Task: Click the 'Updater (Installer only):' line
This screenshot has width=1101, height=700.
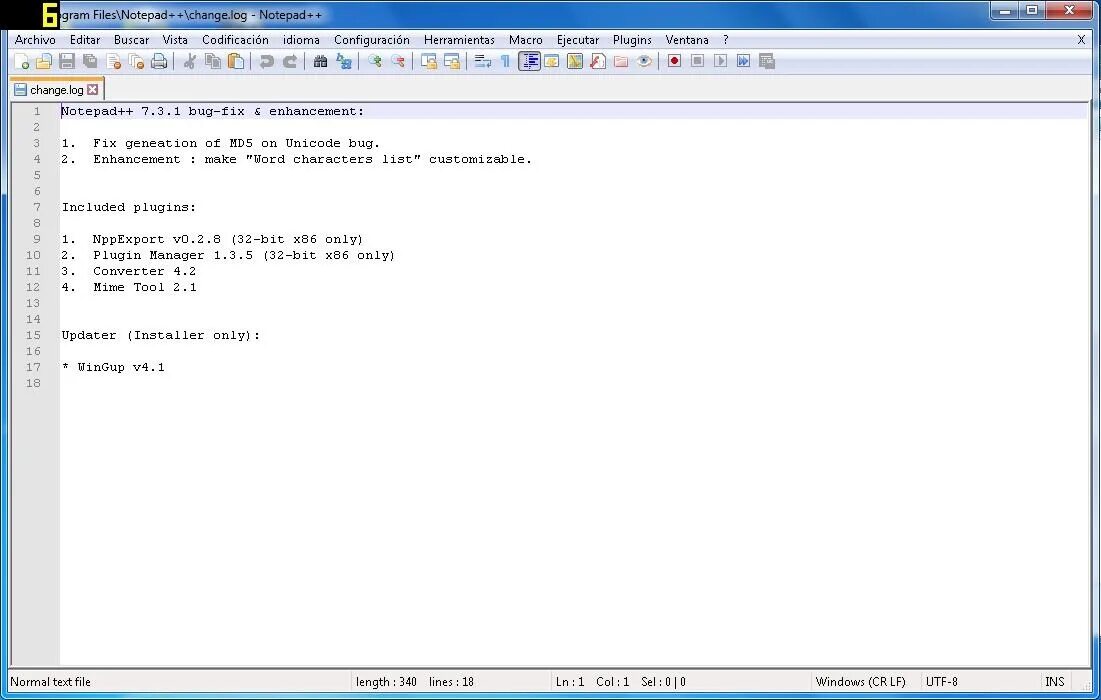Action: point(161,336)
